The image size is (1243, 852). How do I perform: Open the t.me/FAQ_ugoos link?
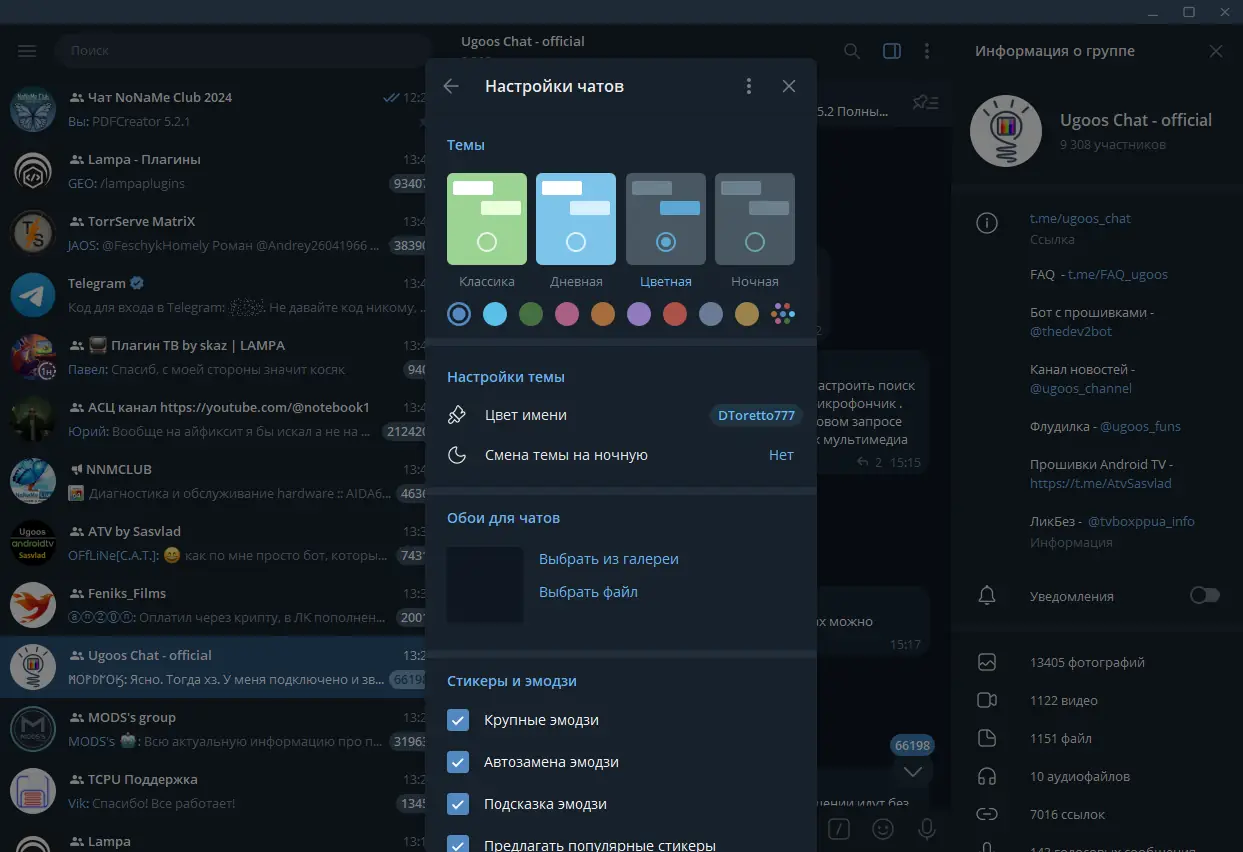click(1117, 274)
